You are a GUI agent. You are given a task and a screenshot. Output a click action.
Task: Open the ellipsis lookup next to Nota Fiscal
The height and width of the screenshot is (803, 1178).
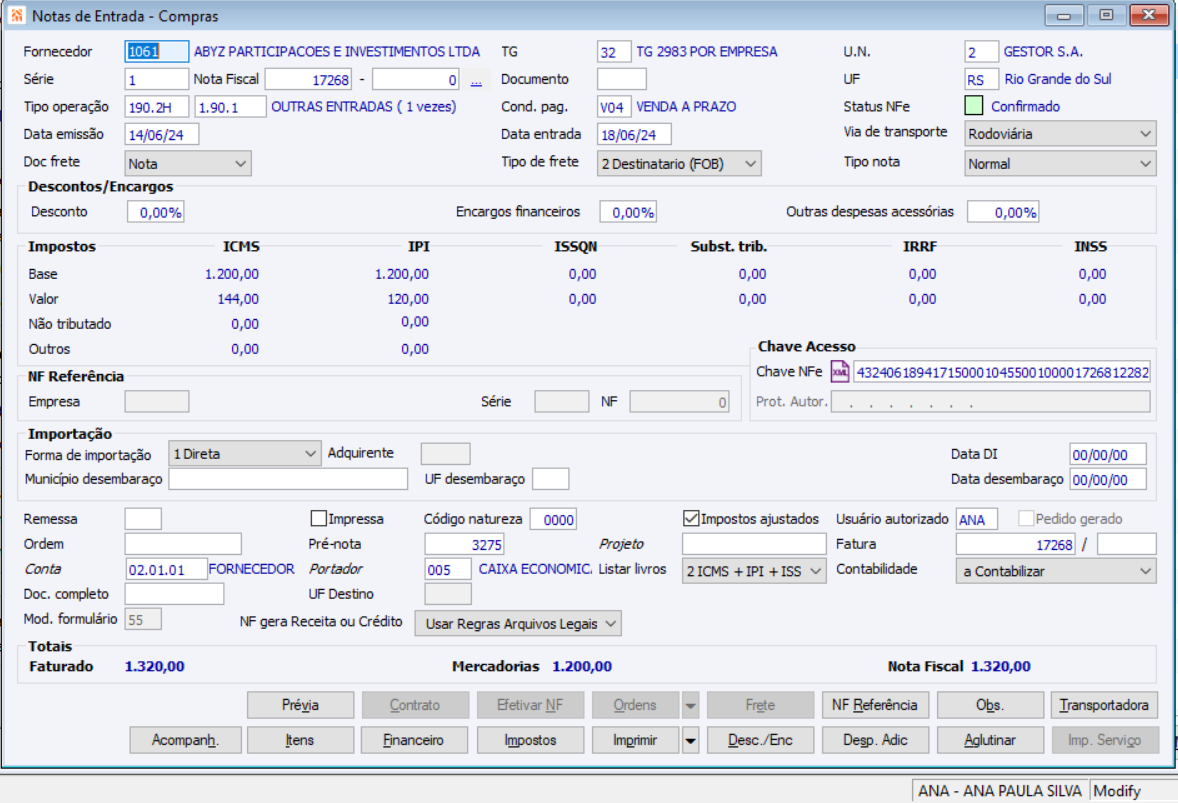pyautogui.click(x=476, y=80)
